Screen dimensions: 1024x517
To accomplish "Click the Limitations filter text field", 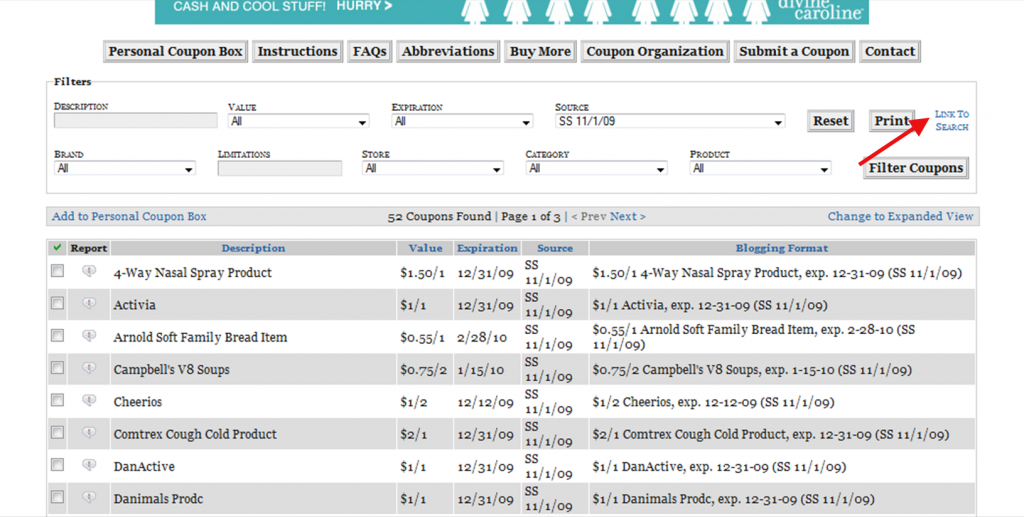I will point(280,168).
